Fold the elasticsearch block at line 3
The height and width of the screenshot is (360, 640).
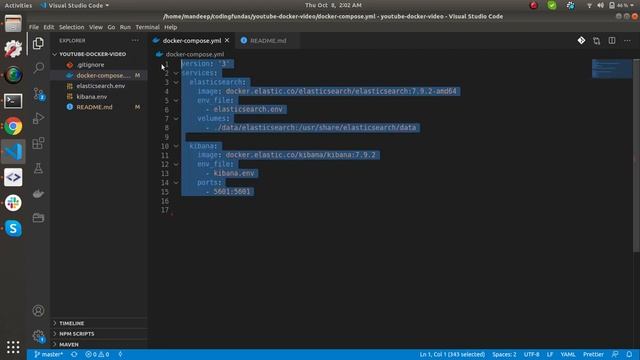(176, 82)
